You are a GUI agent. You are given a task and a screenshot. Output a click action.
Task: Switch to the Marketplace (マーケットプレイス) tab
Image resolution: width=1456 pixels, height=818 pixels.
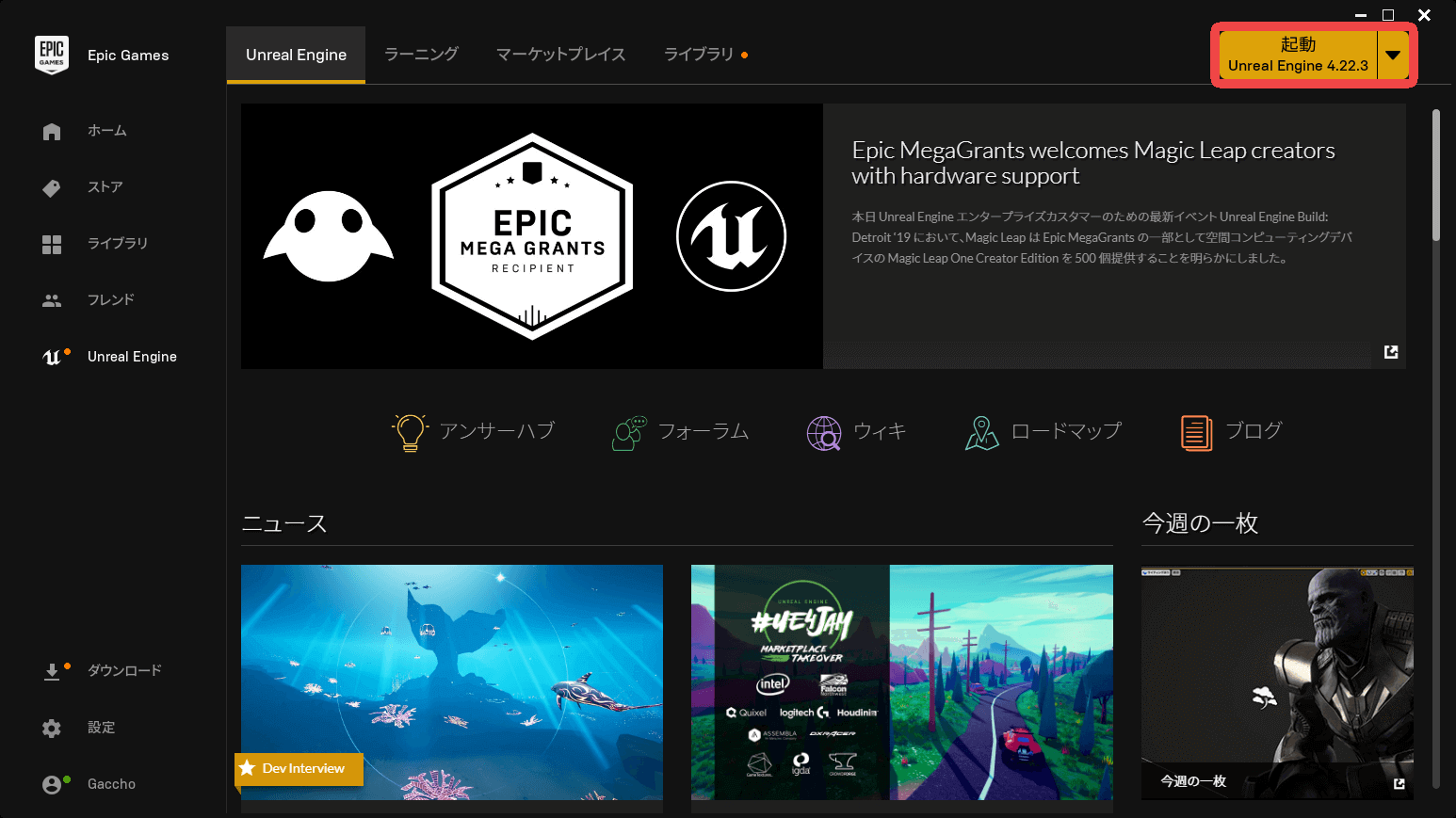coord(560,55)
